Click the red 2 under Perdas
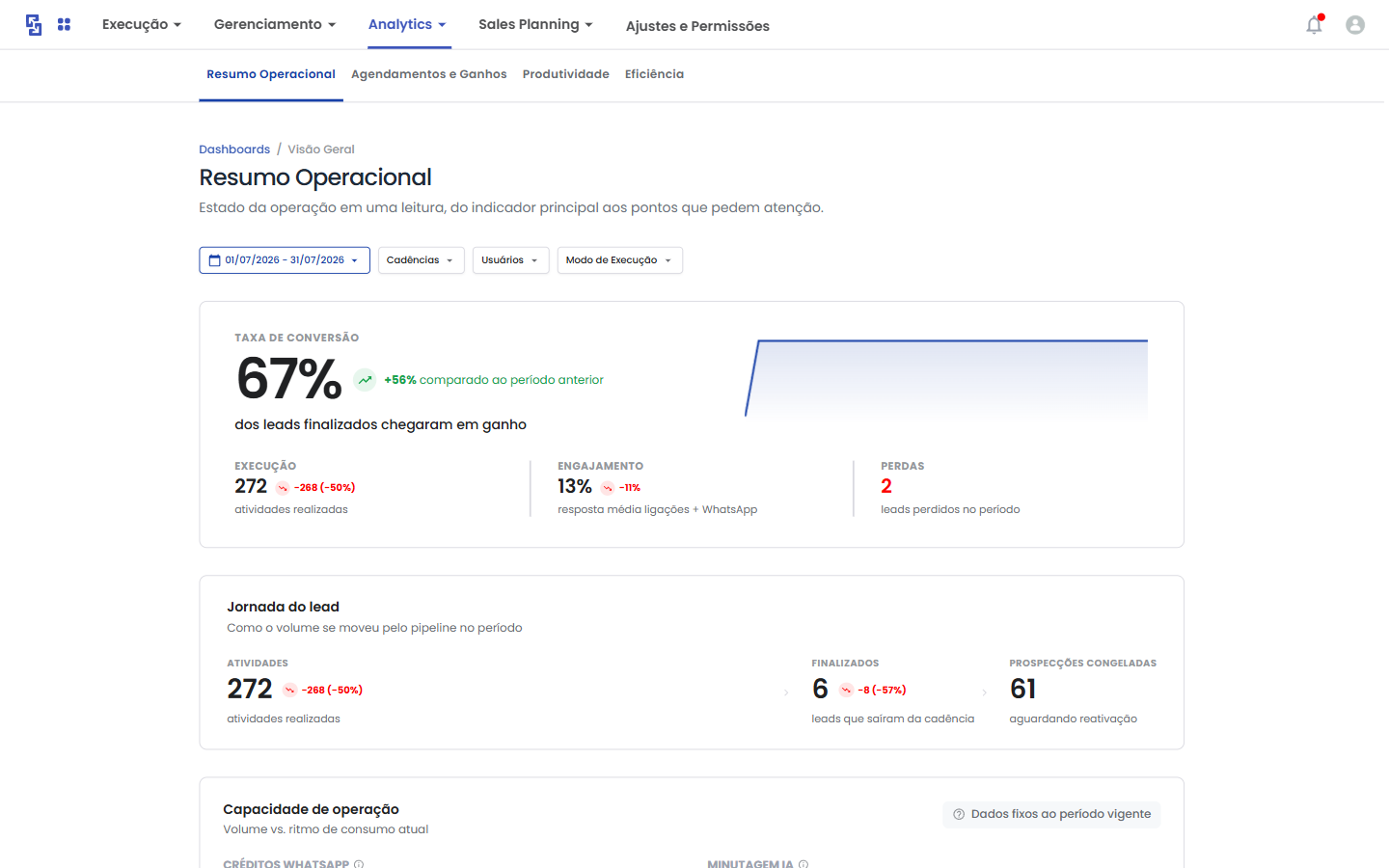 [x=886, y=487]
